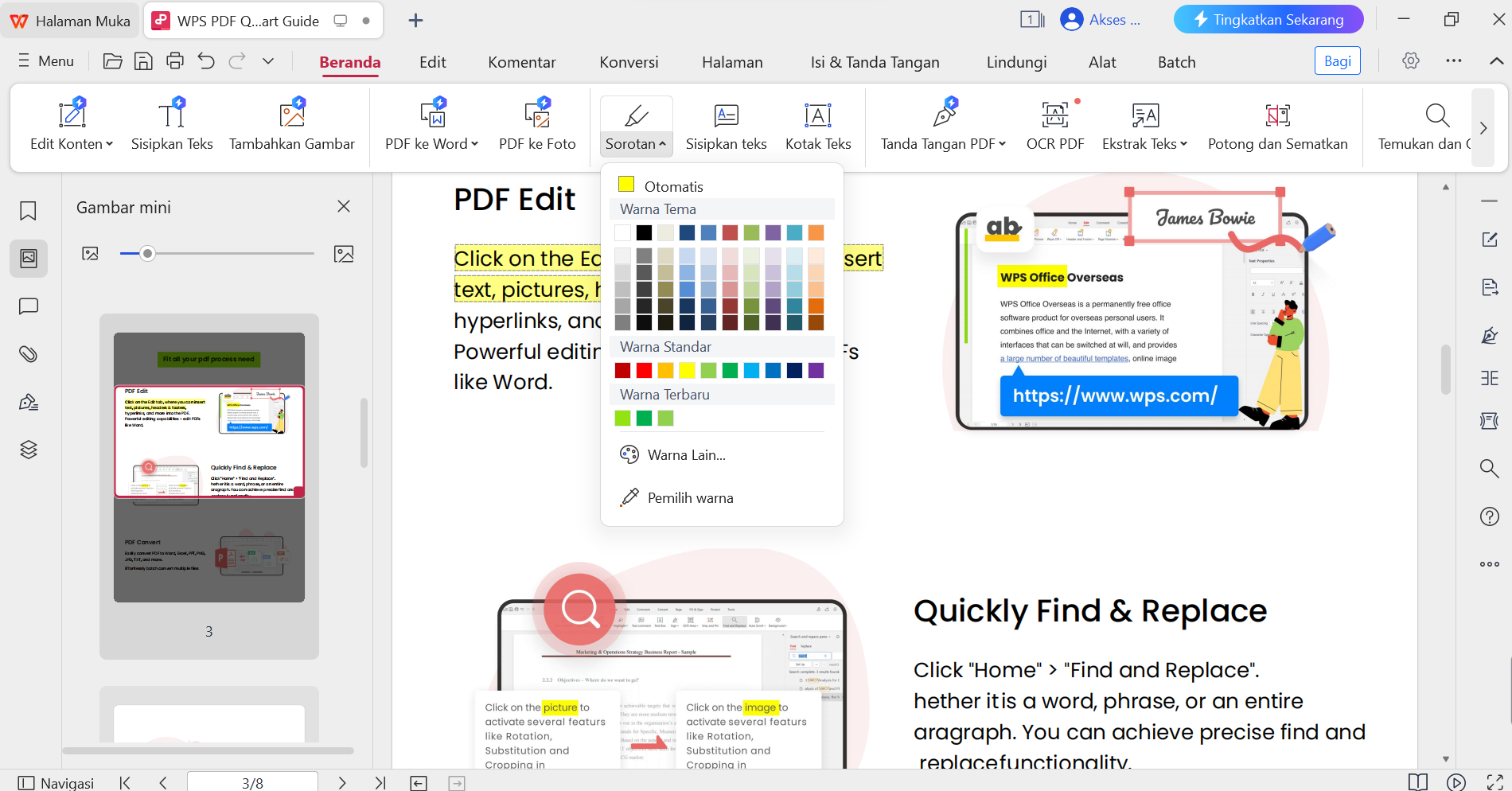Viewport: 1512px width, 791px height.
Task: Select the Potong dan Sematkan tool
Action: (1278, 126)
